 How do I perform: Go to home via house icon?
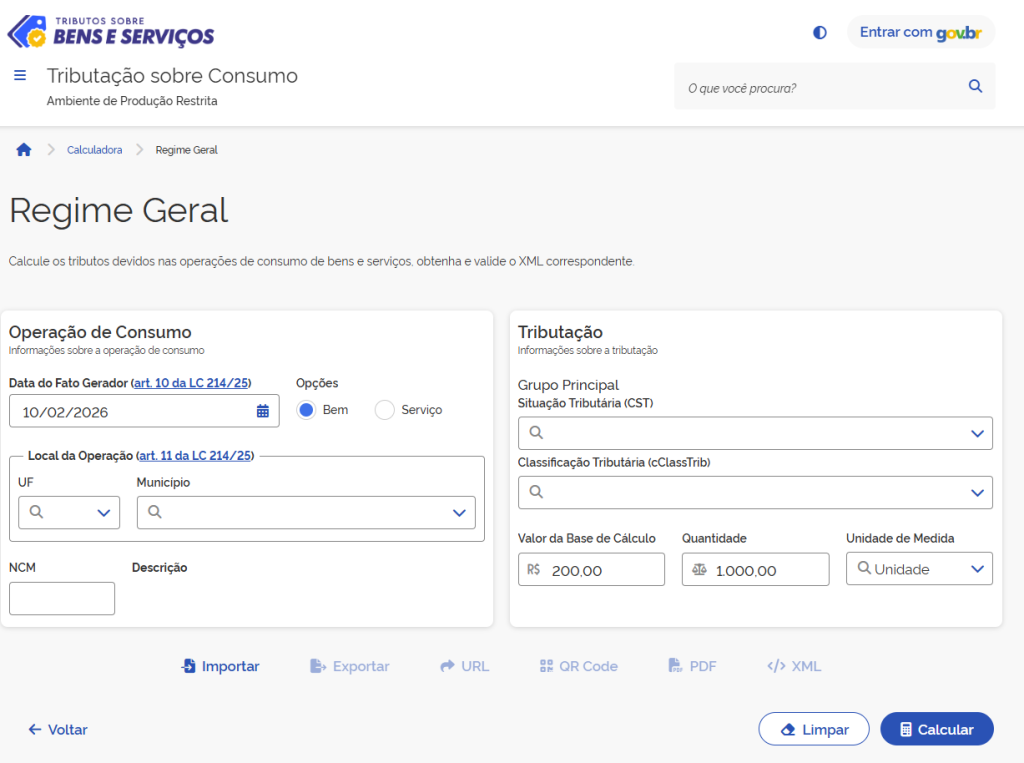click(x=24, y=150)
